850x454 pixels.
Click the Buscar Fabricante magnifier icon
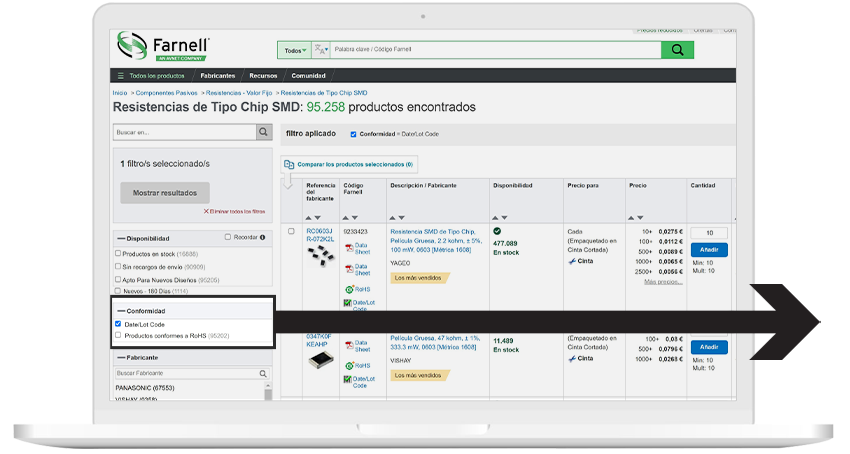click(263, 373)
